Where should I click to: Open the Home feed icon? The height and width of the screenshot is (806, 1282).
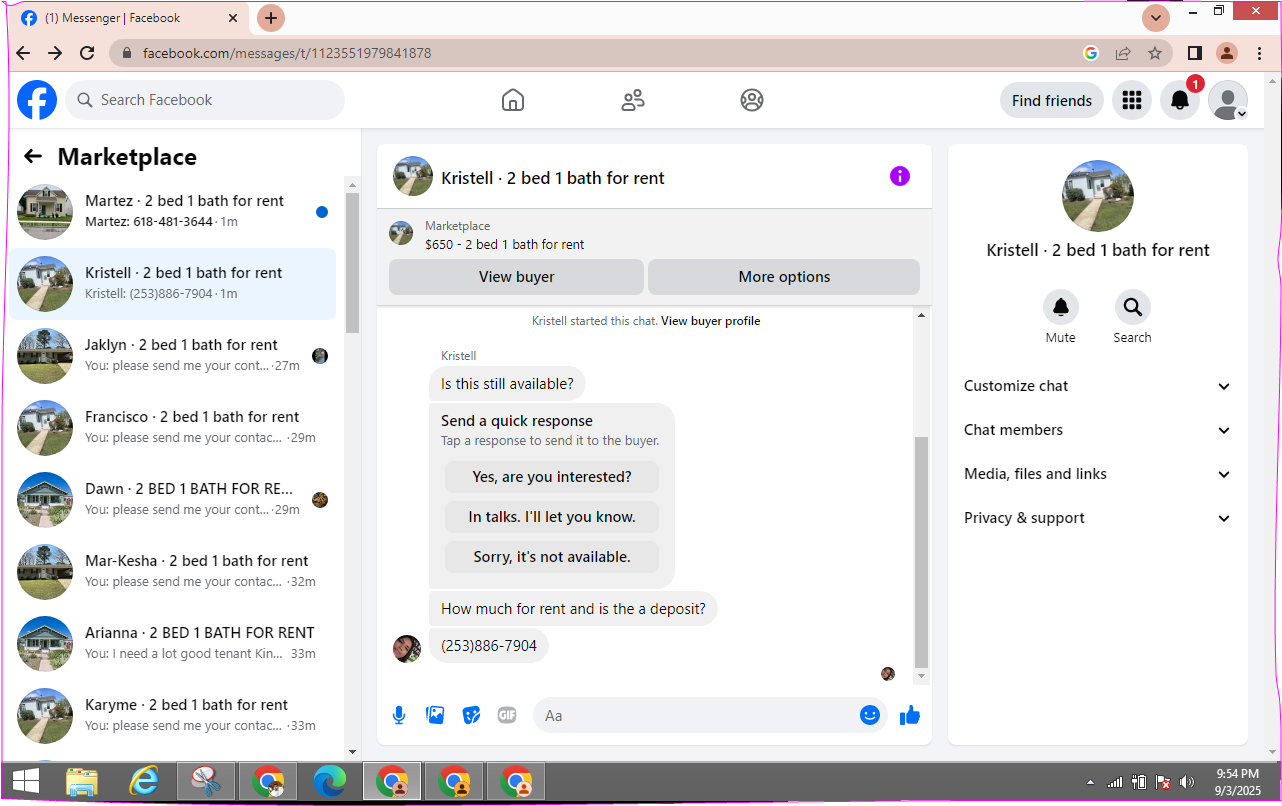click(513, 100)
